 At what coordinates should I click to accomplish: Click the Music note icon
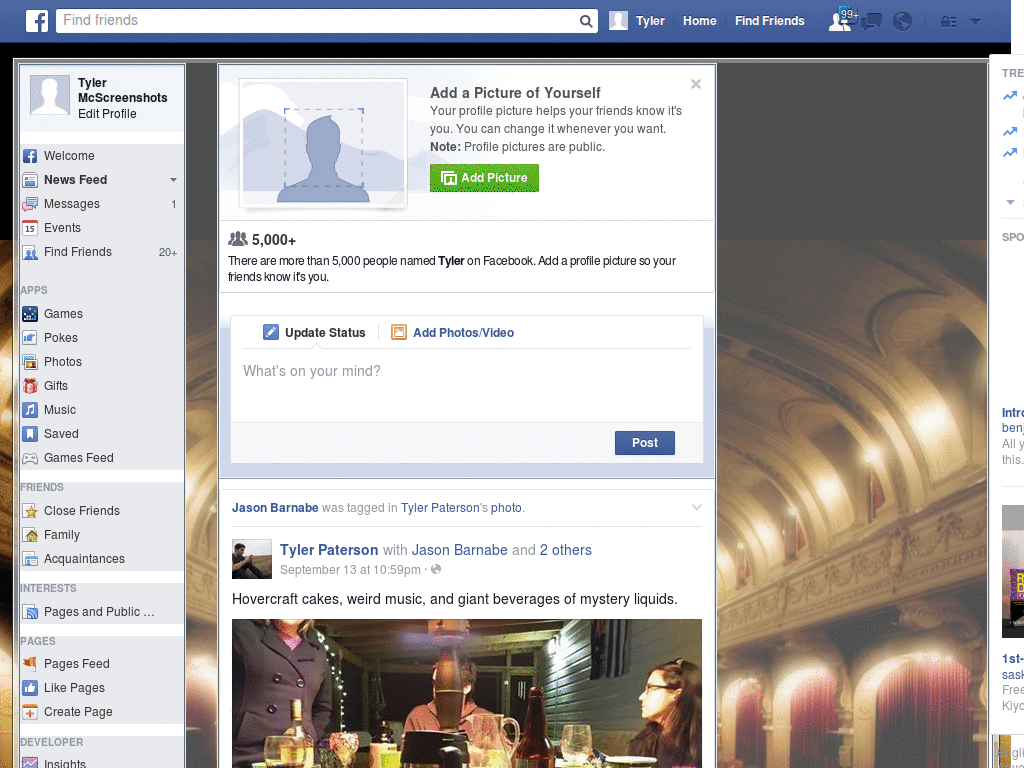click(x=30, y=410)
